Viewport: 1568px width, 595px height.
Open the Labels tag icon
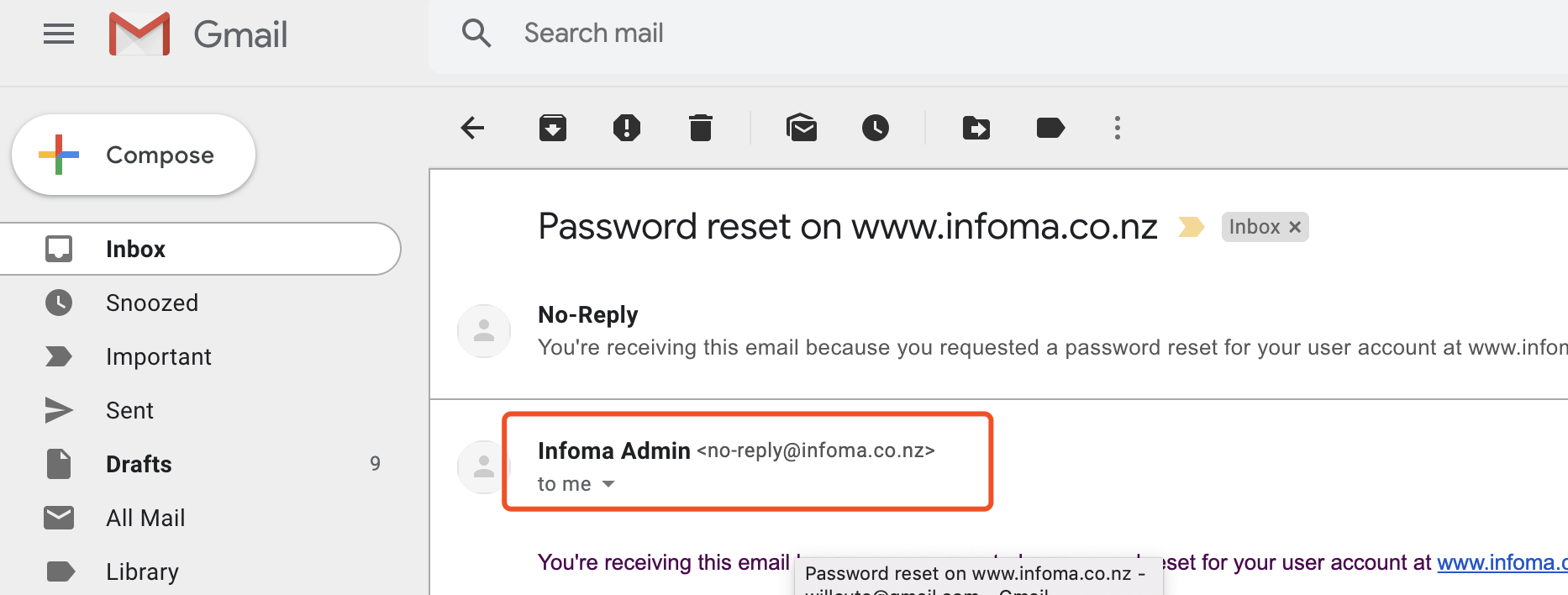coord(1050,128)
